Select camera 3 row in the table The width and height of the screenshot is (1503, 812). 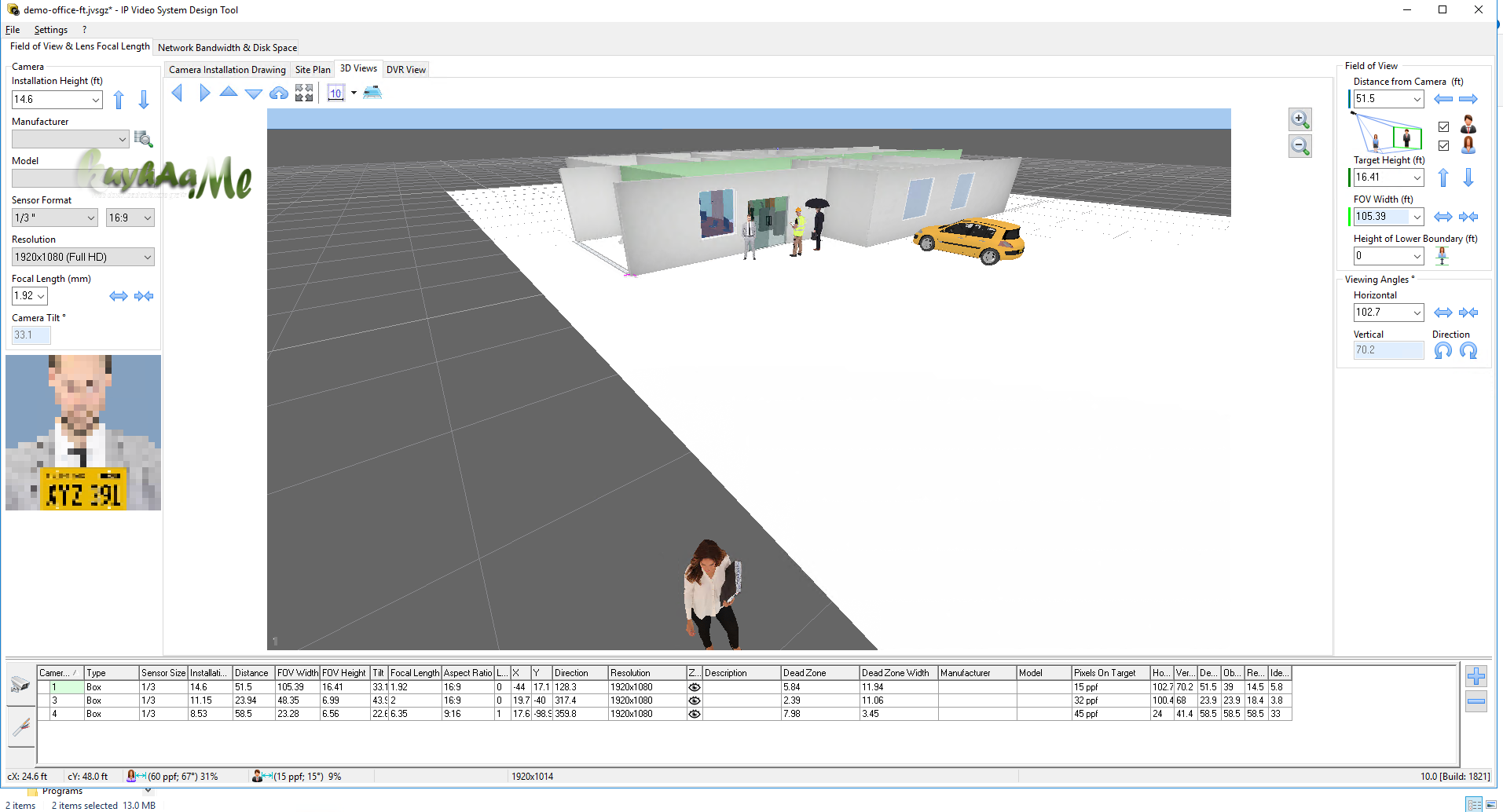(x=665, y=700)
